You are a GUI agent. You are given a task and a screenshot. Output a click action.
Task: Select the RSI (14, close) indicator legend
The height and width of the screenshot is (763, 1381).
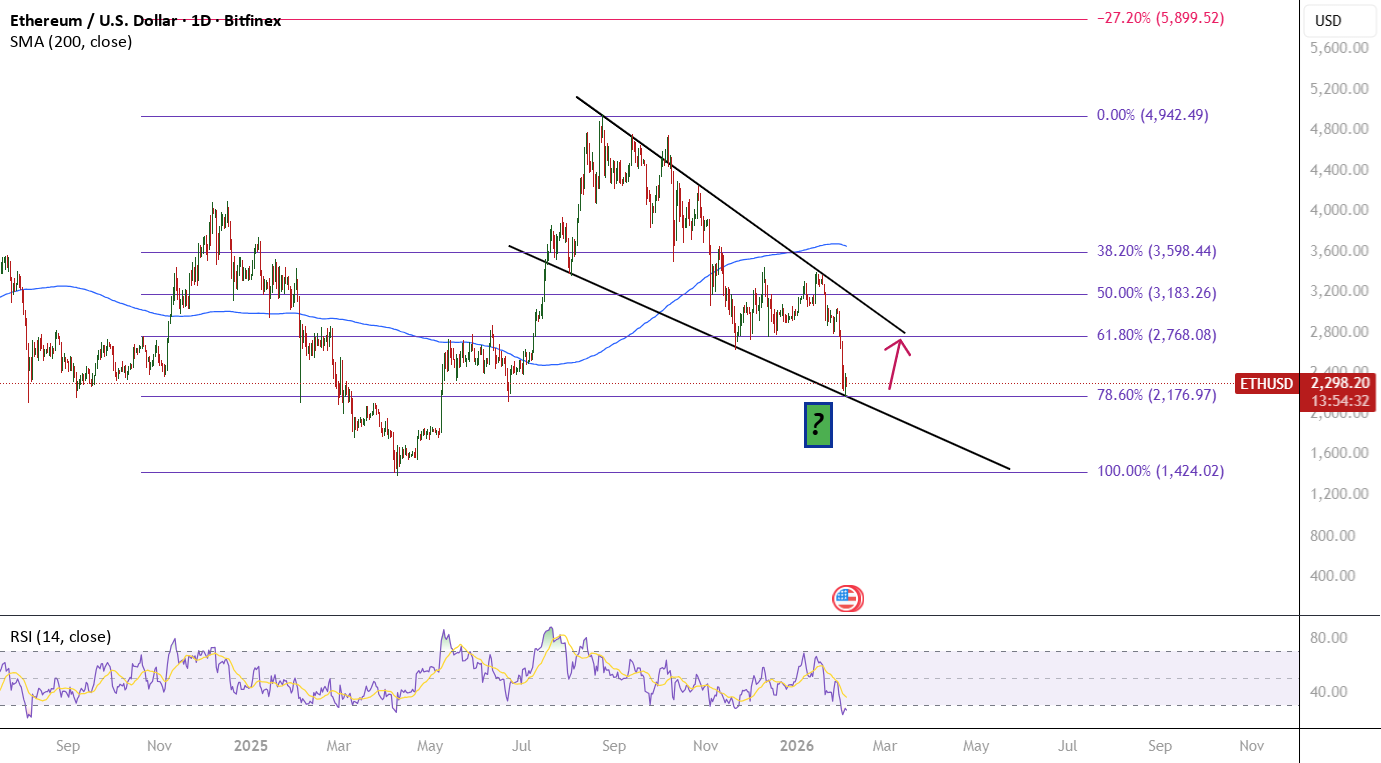click(61, 636)
